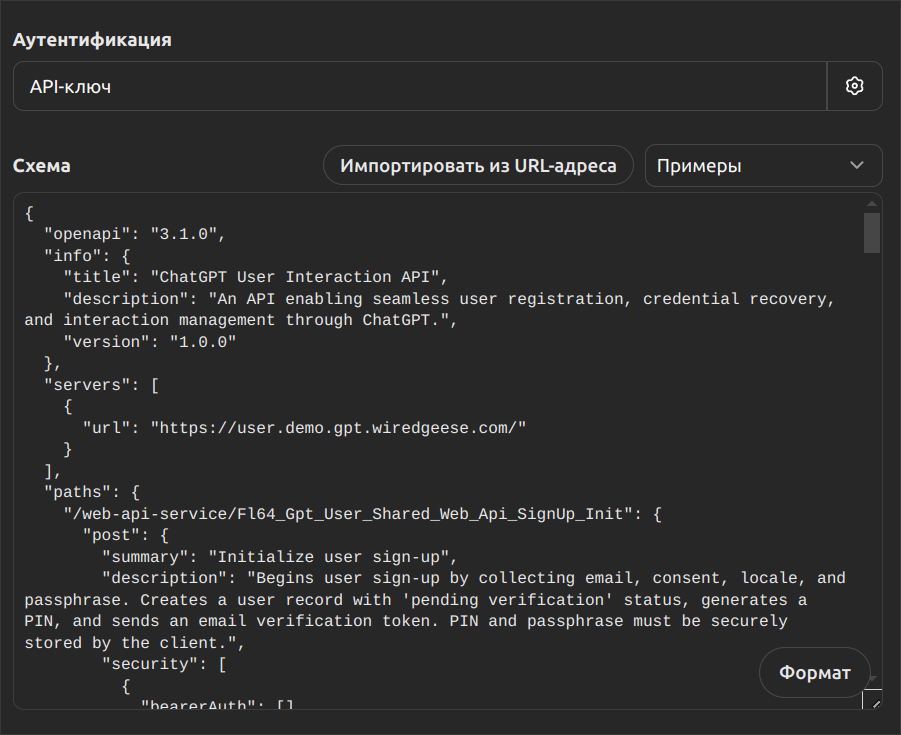
Task: Click the scrollbar up arrow
Action: (872, 203)
